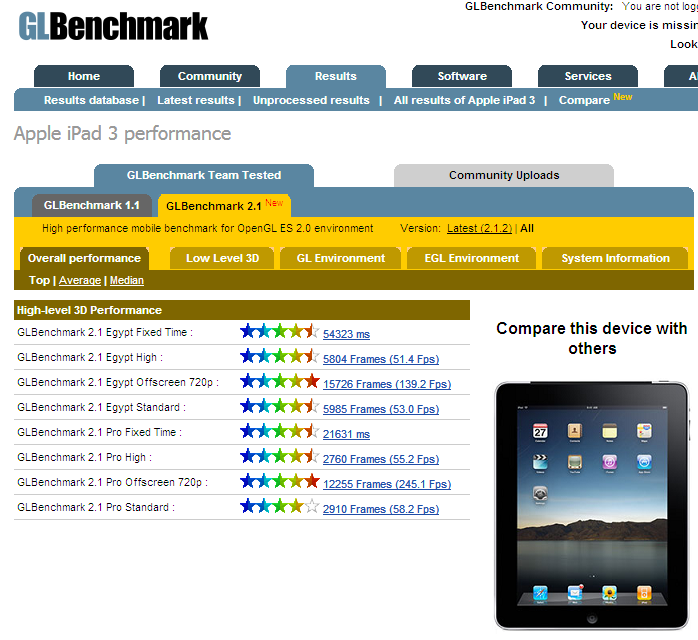Open the Results database link
The height and width of the screenshot is (640, 698).
pyautogui.click(x=91, y=100)
